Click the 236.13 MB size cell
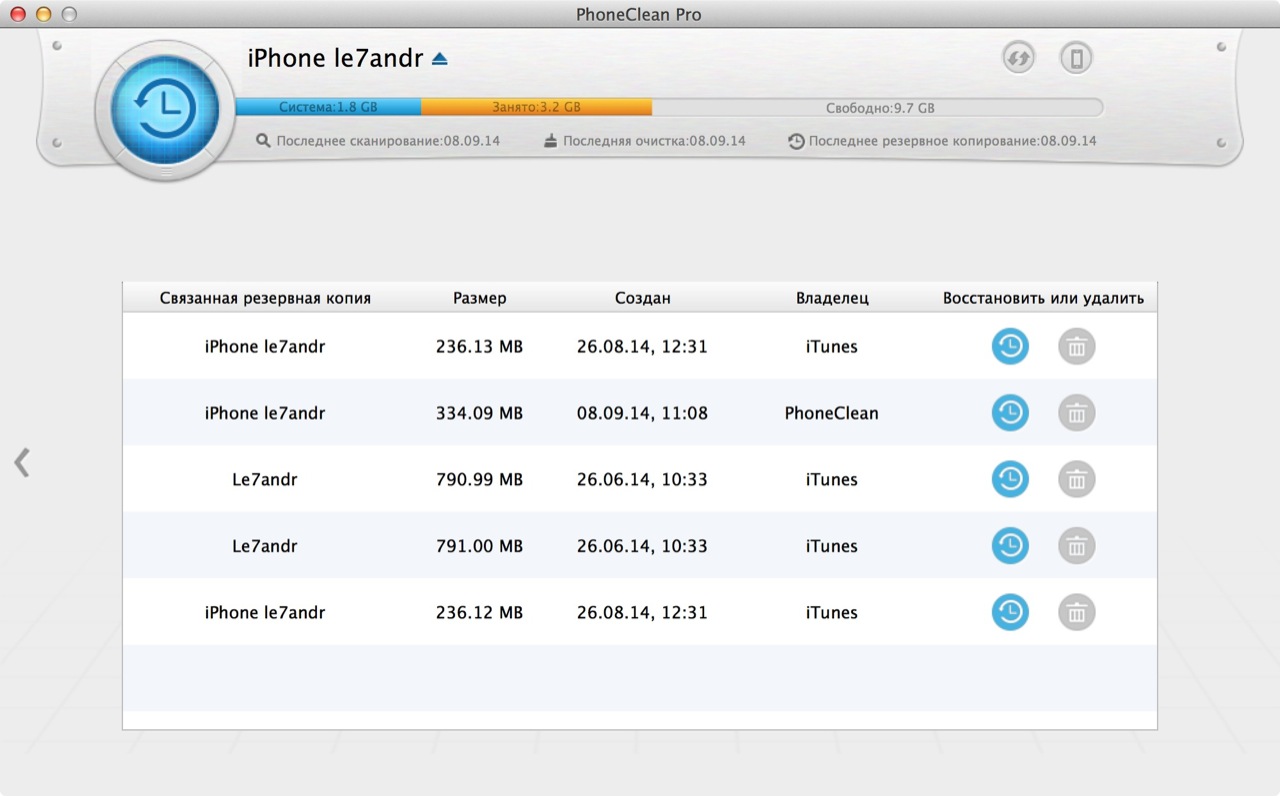This screenshot has width=1280, height=796. tap(480, 347)
